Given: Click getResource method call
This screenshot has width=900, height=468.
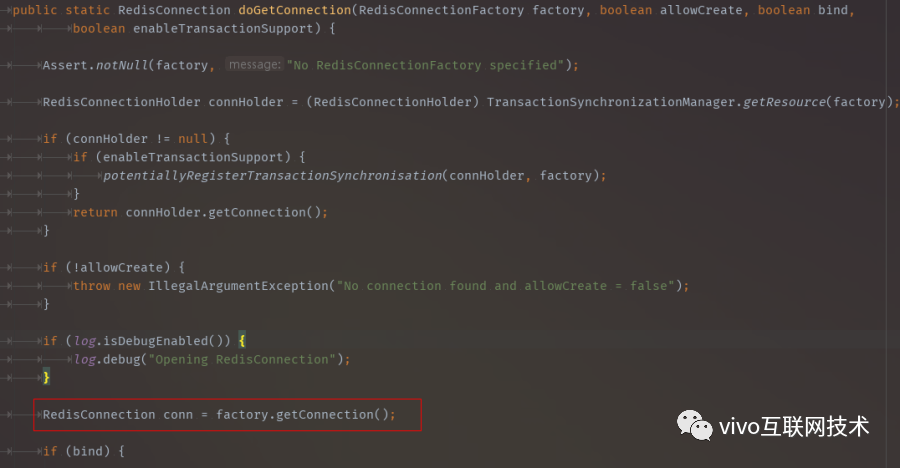Looking at the screenshot, I should click(784, 102).
